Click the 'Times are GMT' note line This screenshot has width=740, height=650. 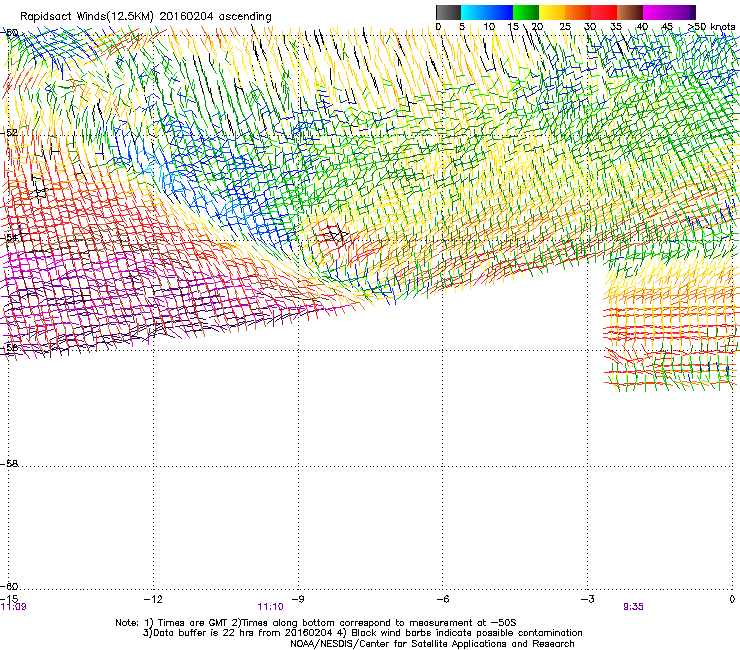click(316, 623)
